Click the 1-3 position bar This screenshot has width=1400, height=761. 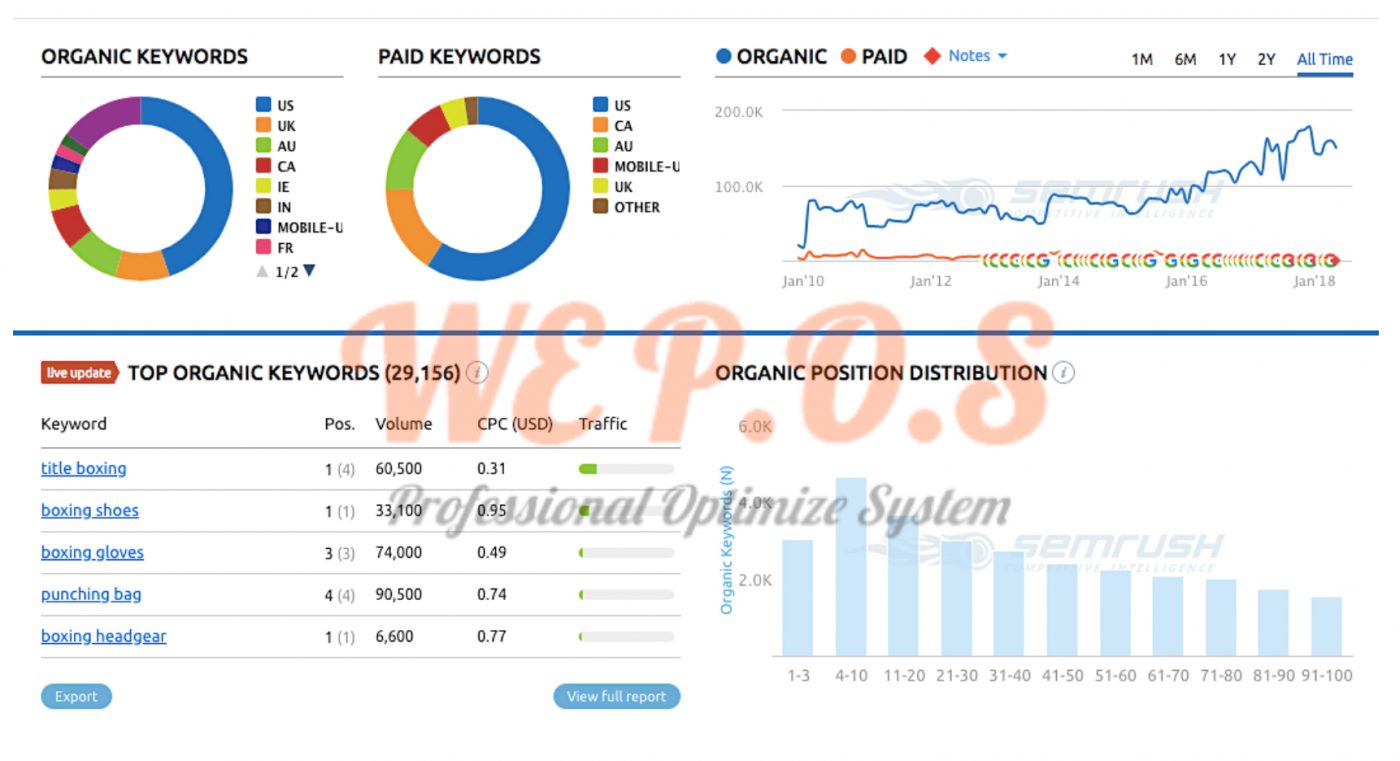point(798,598)
